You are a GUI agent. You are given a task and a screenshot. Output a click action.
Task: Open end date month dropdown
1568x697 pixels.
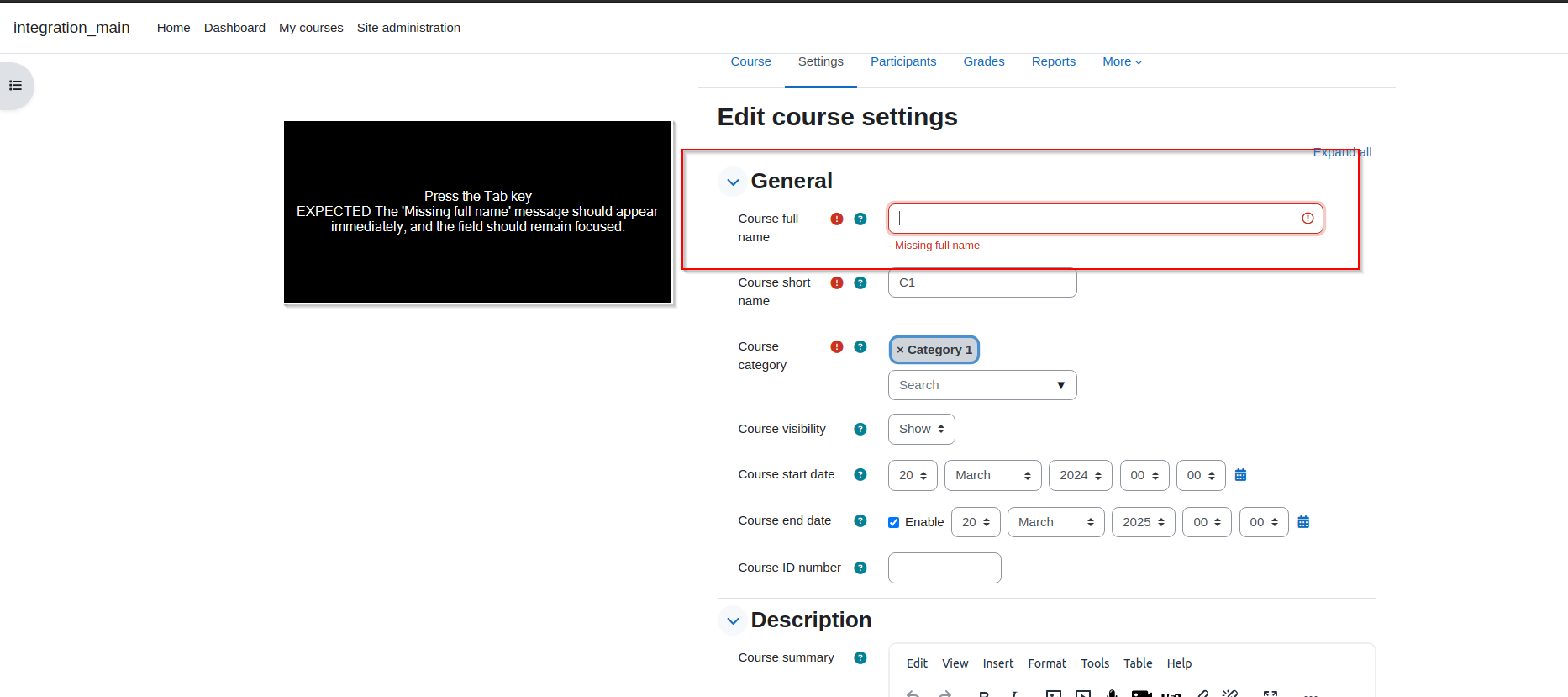click(x=1056, y=522)
